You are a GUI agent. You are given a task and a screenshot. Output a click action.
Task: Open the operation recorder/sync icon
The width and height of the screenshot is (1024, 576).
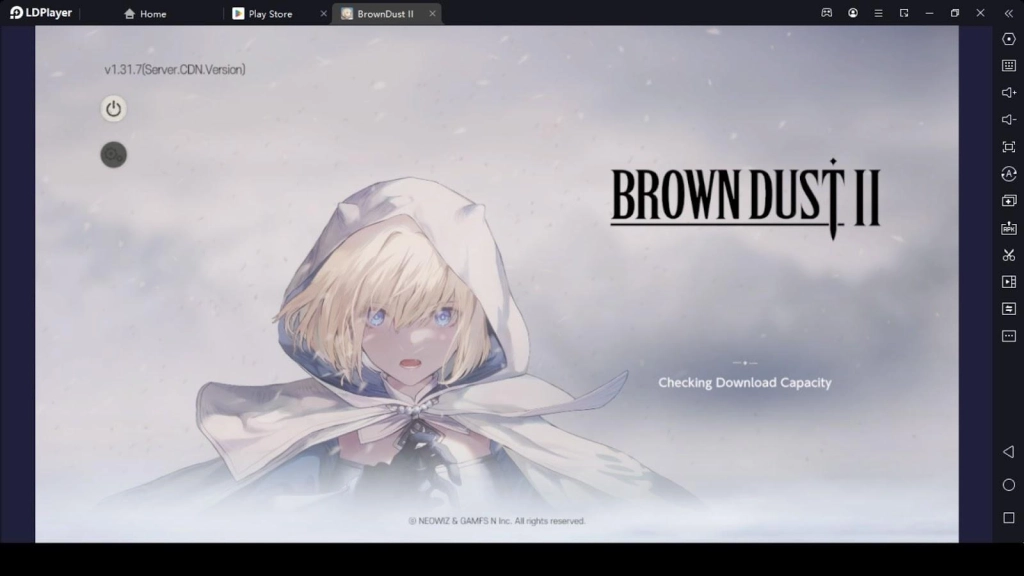(x=1009, y=174)
